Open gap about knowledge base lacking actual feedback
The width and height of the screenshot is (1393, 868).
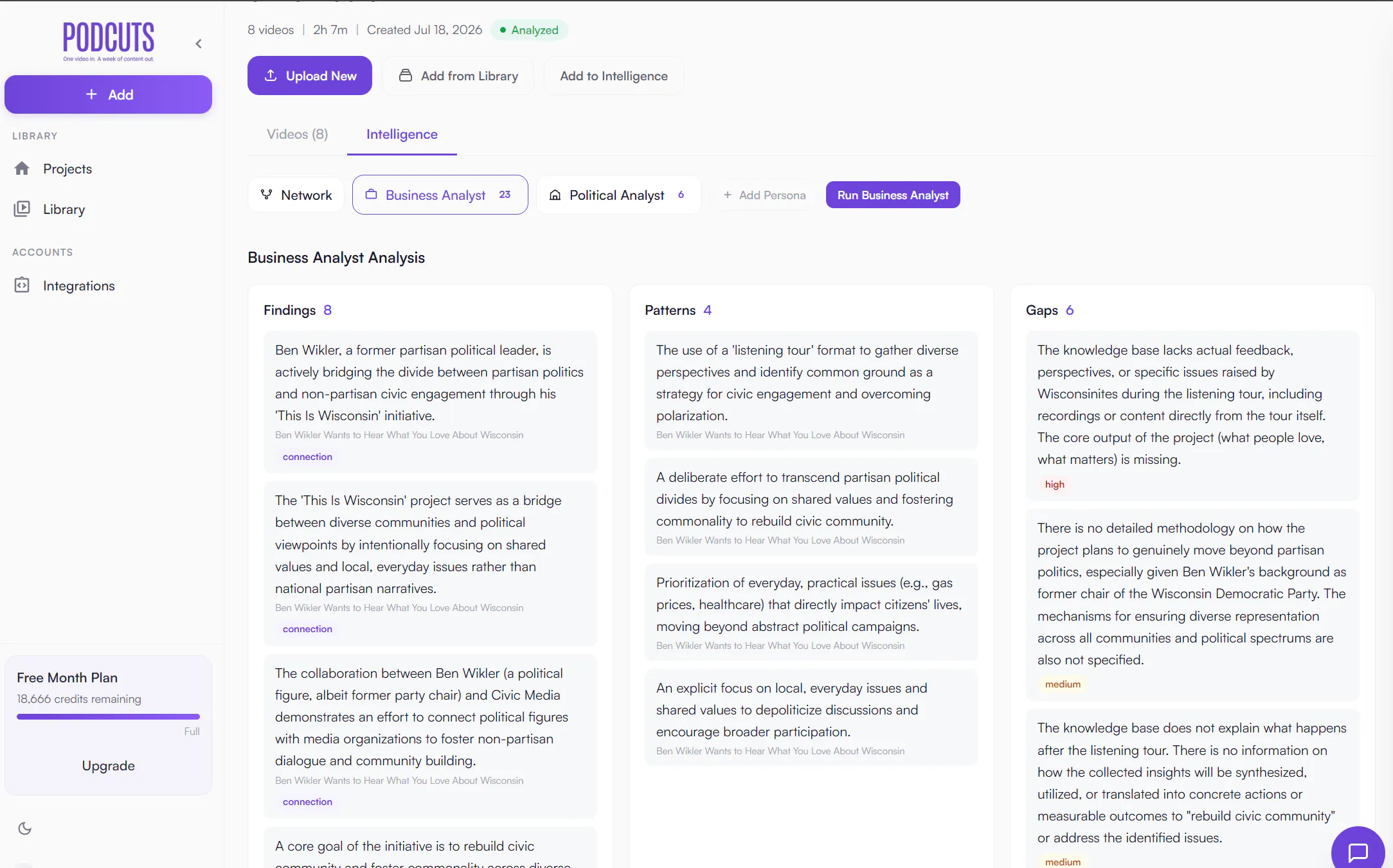click(1192, 416)
